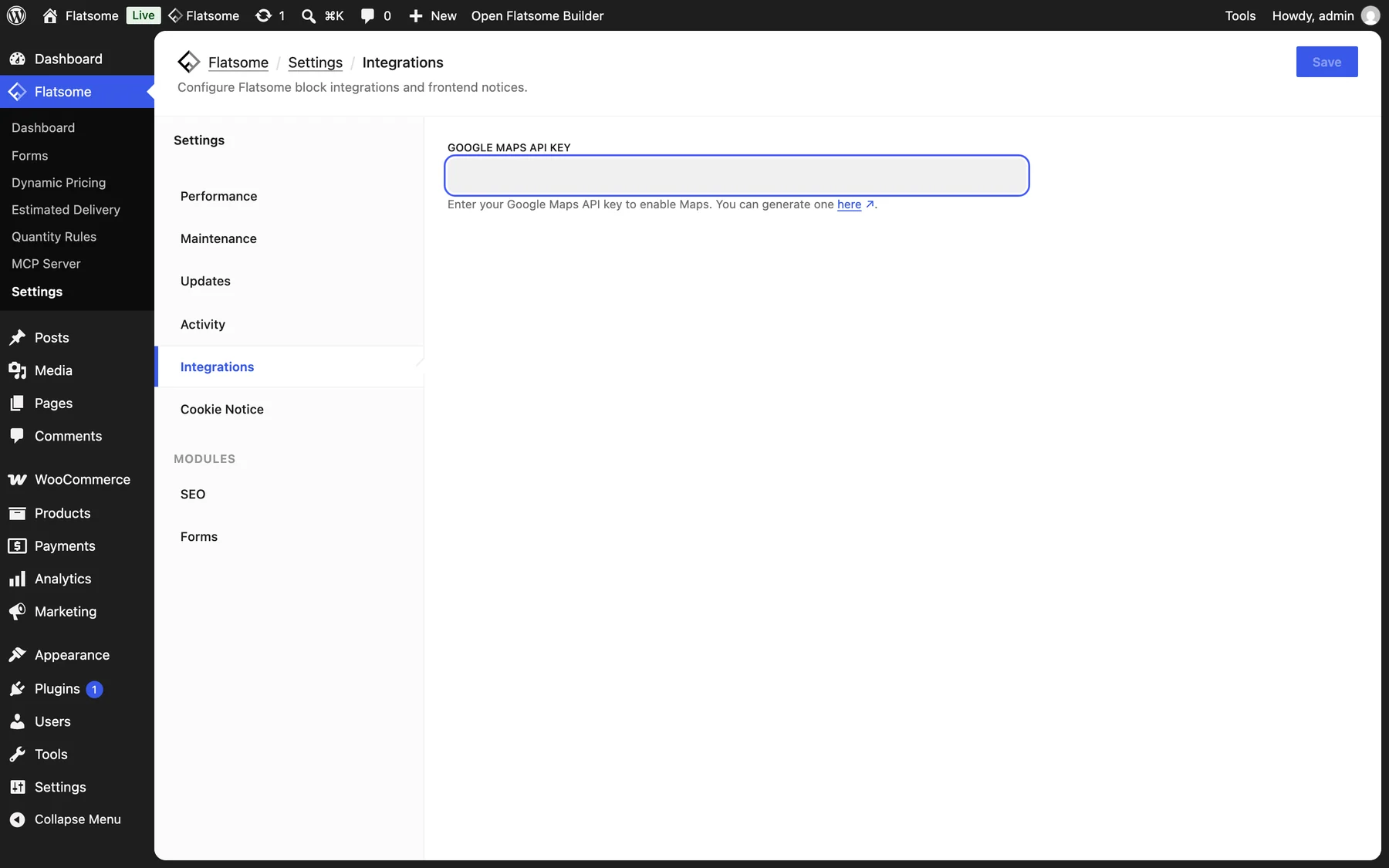Viewport: 1389px width, 868px height.
Task: Click the WordPress logo icon
Action: (16, 15)
